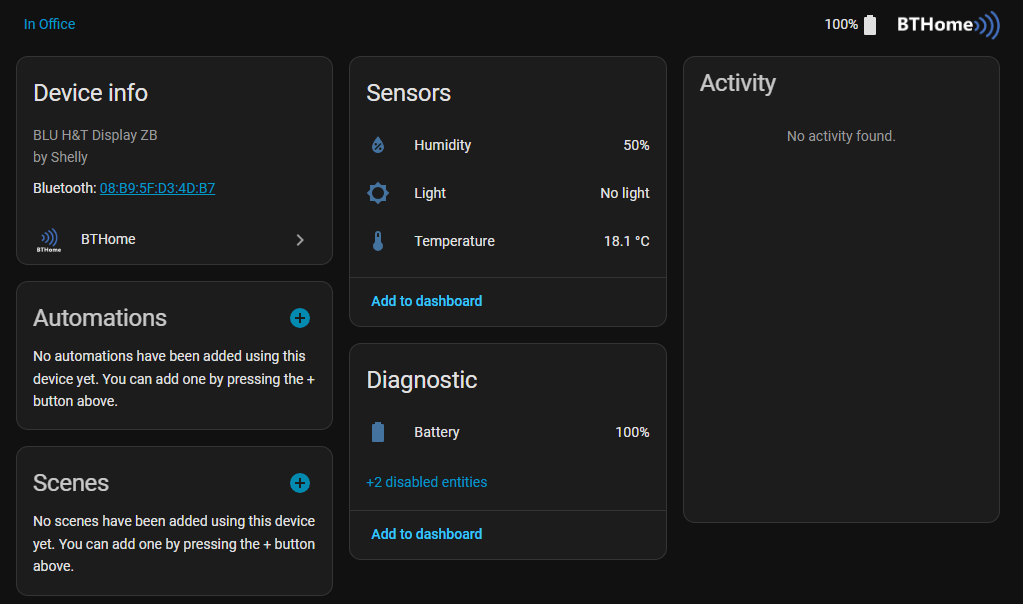
Task: Click the light sensor brightness icon
Action: pyautogui.click(x=378, y=193)
